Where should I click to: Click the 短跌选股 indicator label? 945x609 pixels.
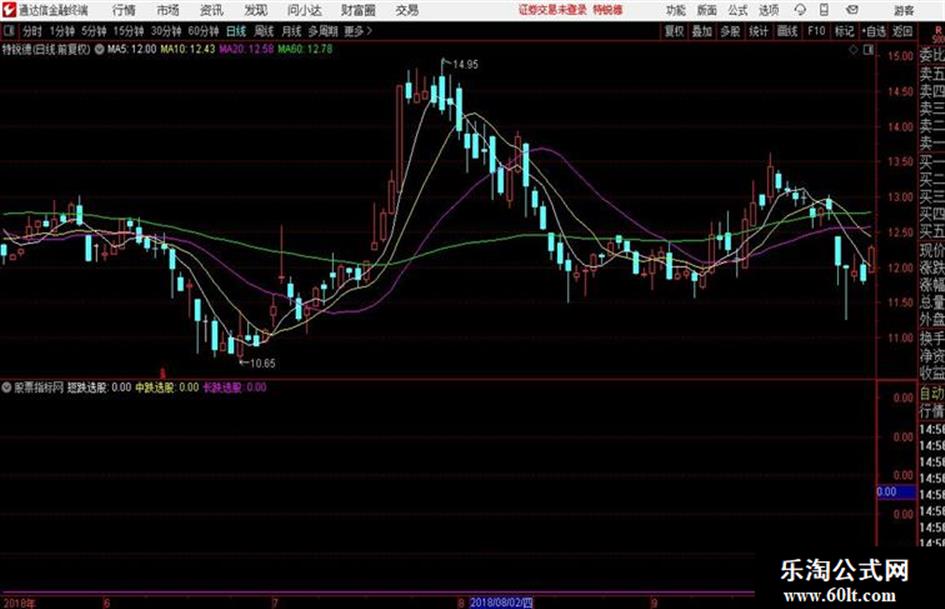(x=99, y=387)
